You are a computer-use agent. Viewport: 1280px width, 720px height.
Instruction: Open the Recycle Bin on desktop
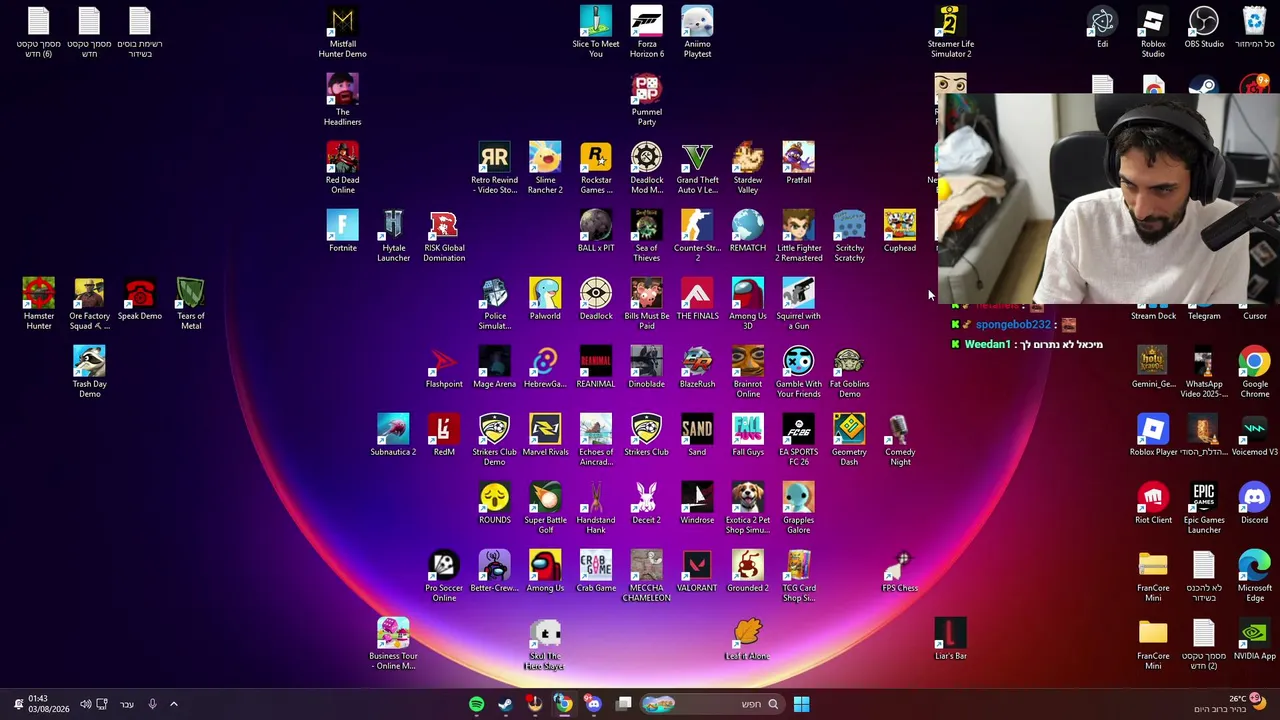(x=1254, y=27)
